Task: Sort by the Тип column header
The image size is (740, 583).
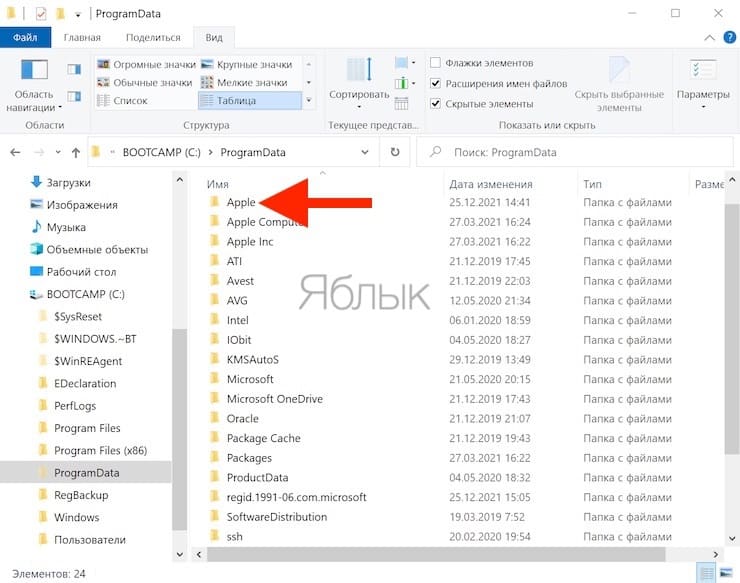Action: (592, 184)
